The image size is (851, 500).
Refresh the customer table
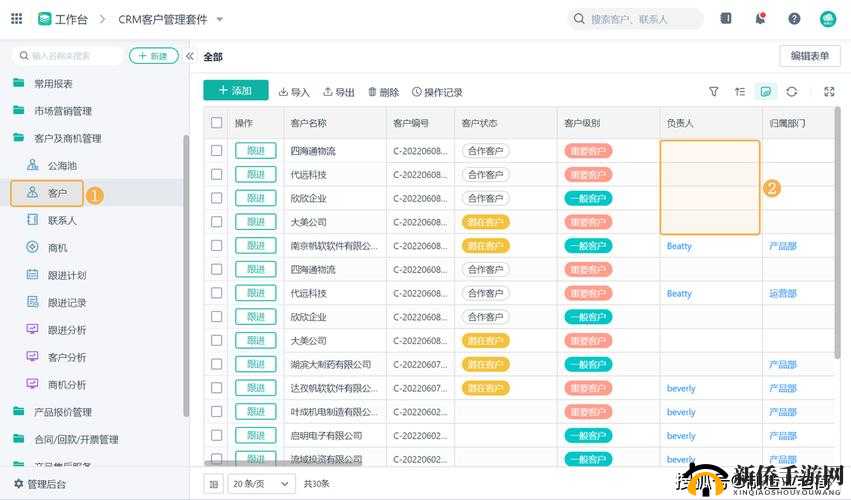(792, 92)
